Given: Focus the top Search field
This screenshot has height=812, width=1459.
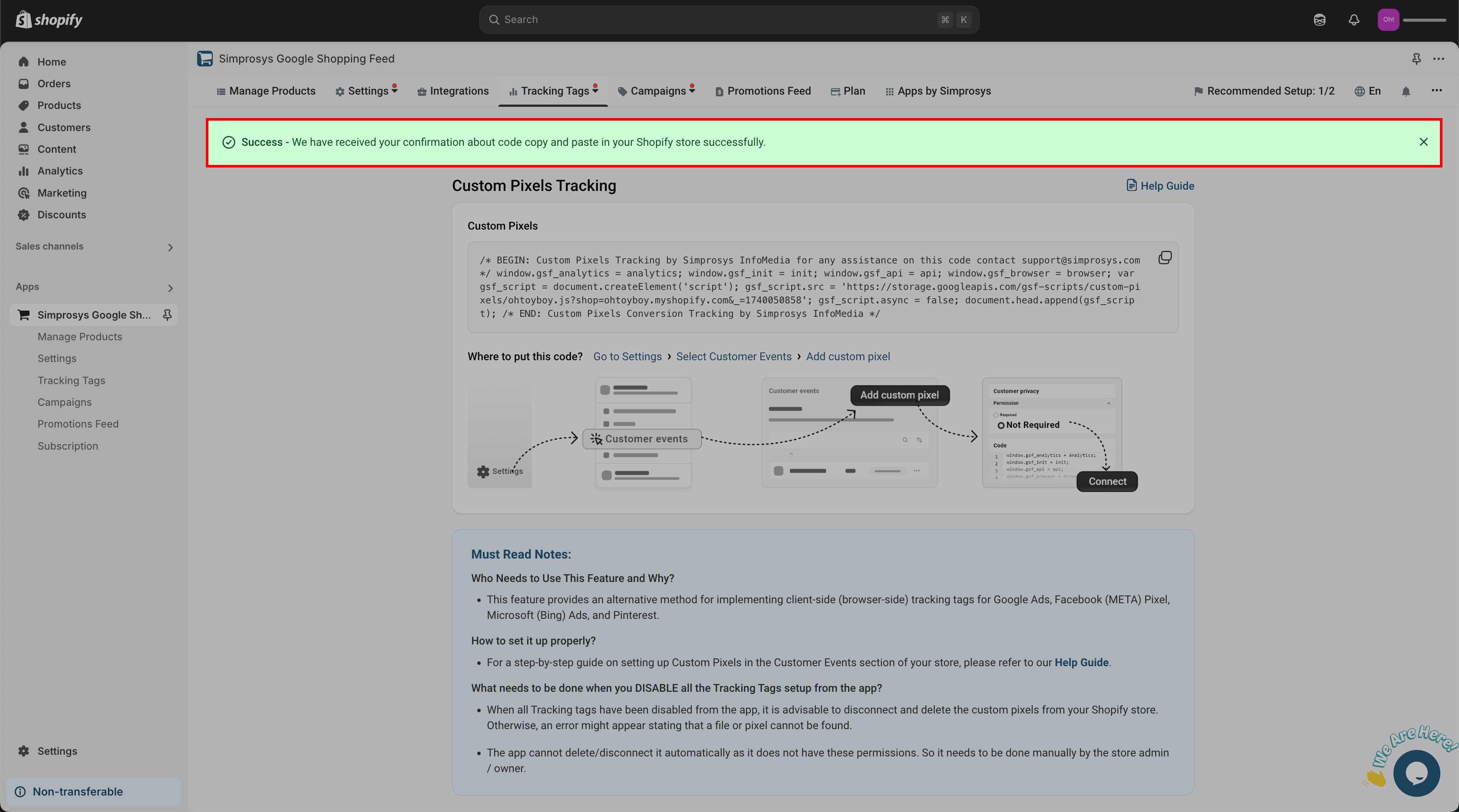Looking at the screenshot, I should point(729,20).
